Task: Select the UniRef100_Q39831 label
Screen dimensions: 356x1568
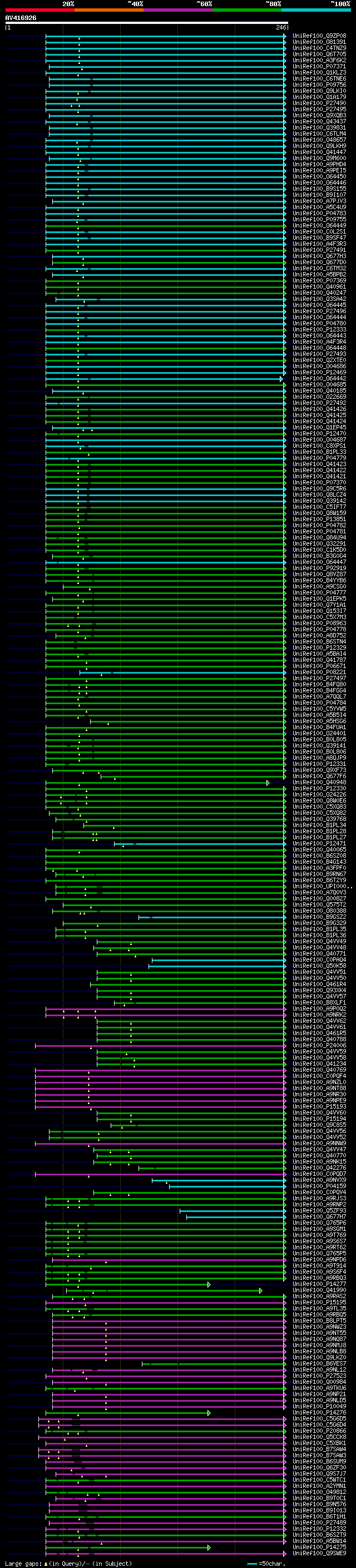Action: coord(319,128)
